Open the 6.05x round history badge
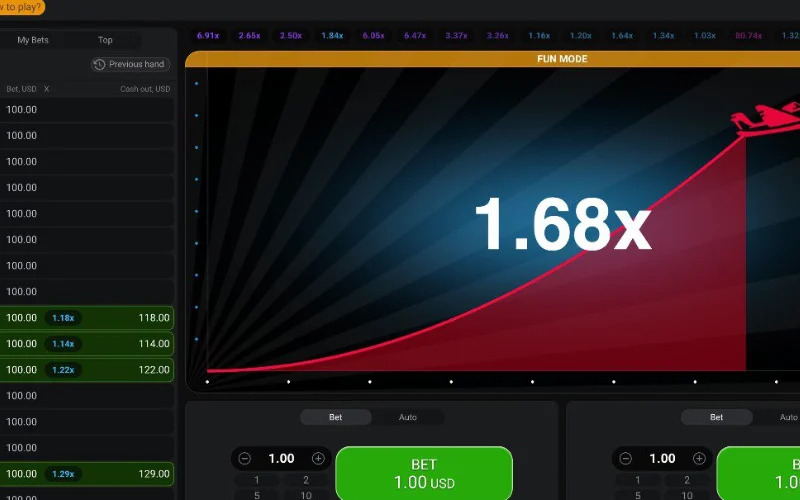This screenshot has width=800, height=500. pos(373,36)
